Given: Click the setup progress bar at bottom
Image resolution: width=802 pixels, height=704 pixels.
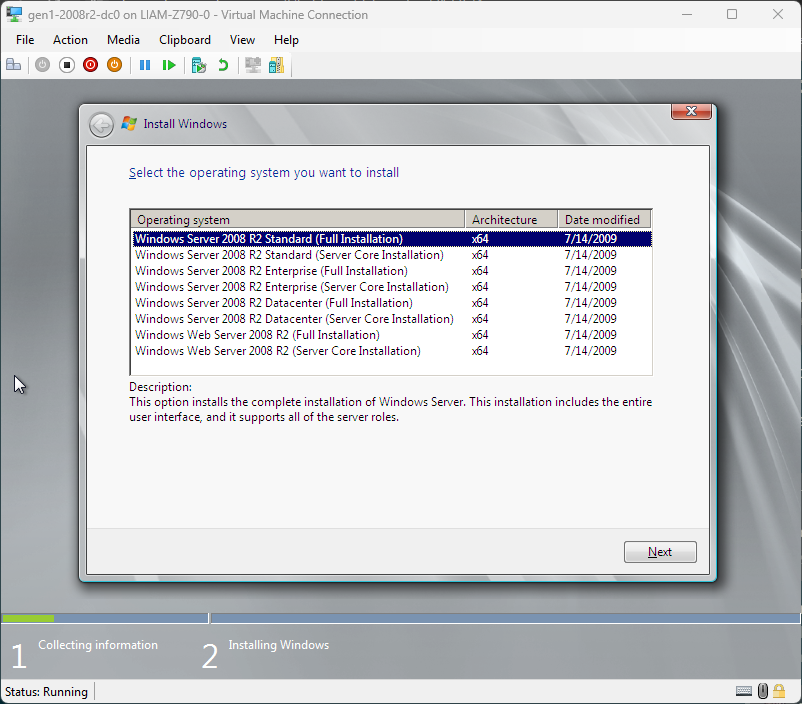Looking at the screenshot, I should 401,619.
